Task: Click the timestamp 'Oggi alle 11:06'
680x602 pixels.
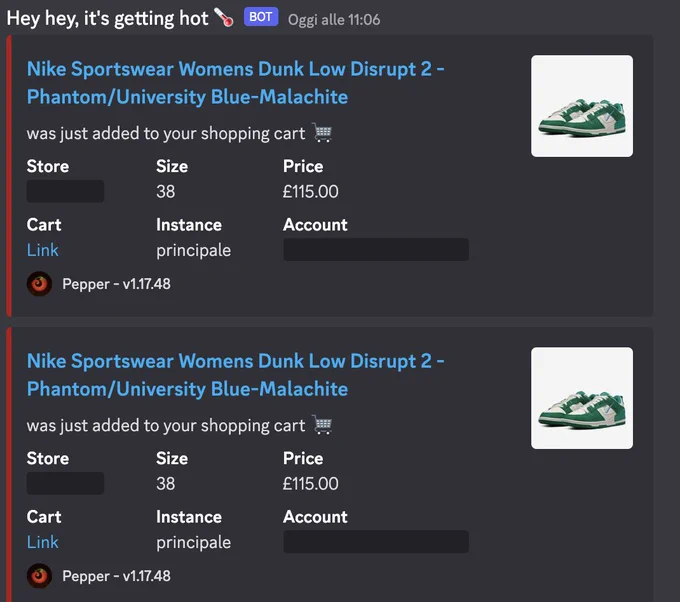Action: (334, 20)
